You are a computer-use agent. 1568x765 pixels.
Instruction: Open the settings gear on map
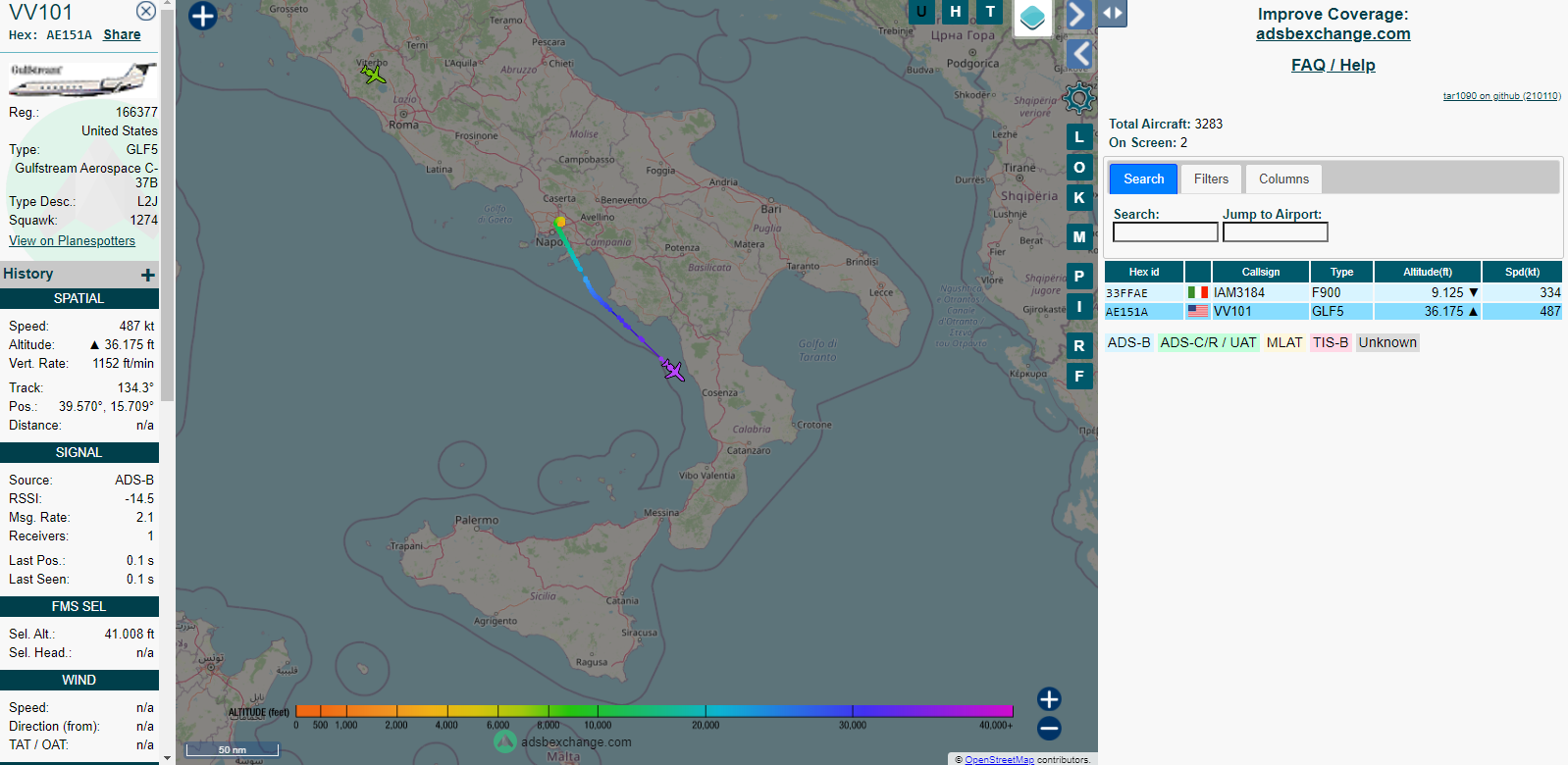(x=1078, y=97)
